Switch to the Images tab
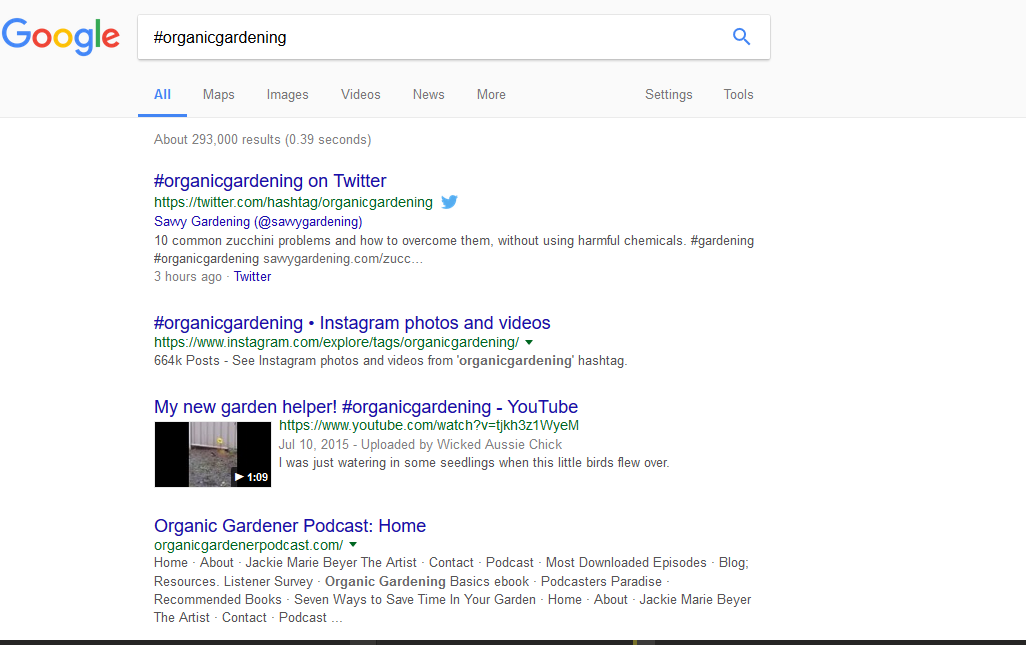Screen dimensions: 1026x645 (287, 94)
